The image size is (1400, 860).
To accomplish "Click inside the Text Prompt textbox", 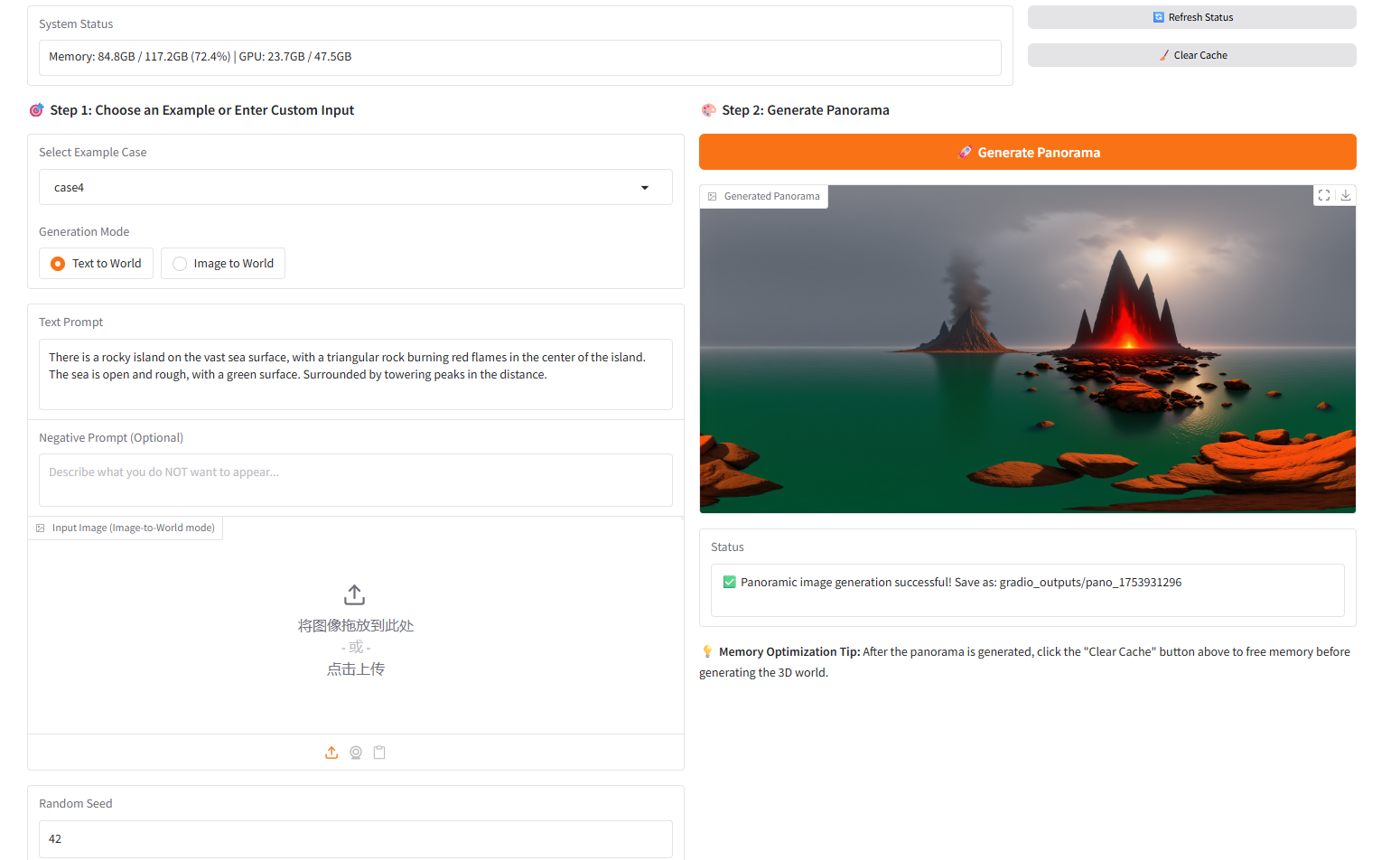I will pyautogui.click(x=355, y=374).
